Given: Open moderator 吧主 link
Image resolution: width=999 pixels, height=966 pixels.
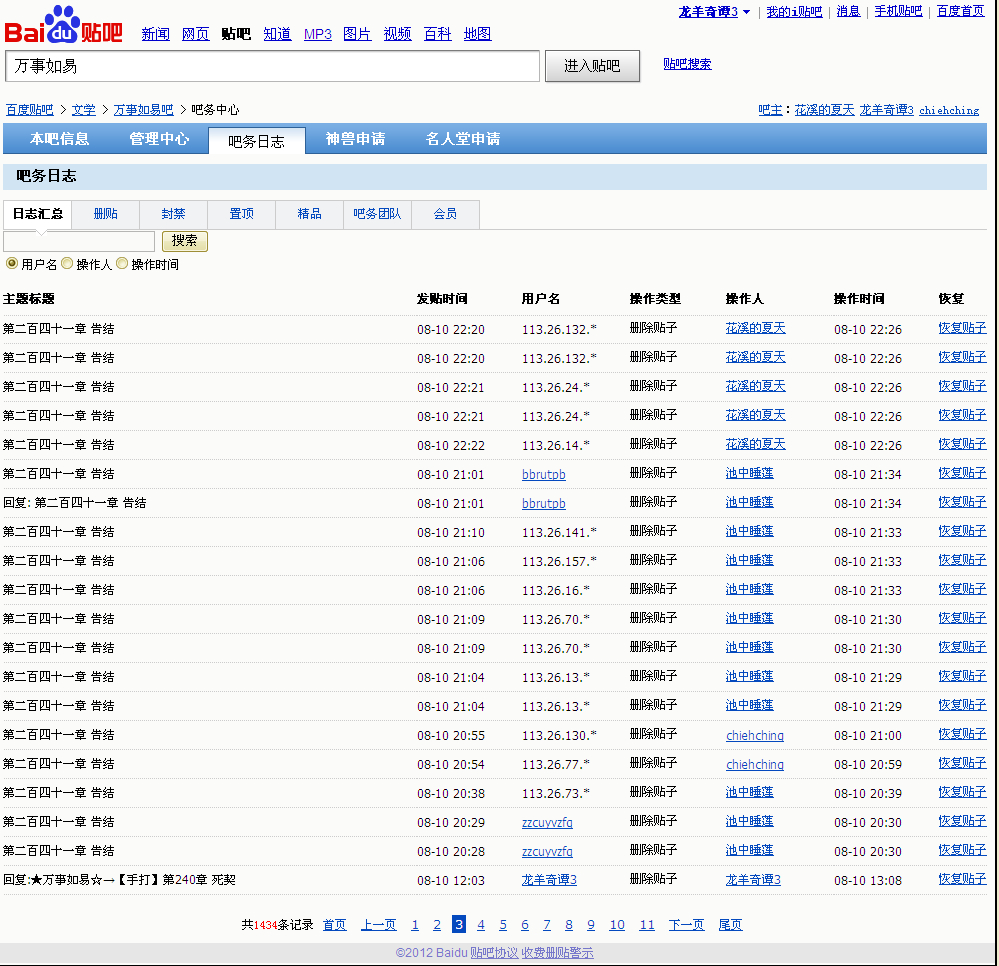Looking at the screenshot, I should pos(770,110).
